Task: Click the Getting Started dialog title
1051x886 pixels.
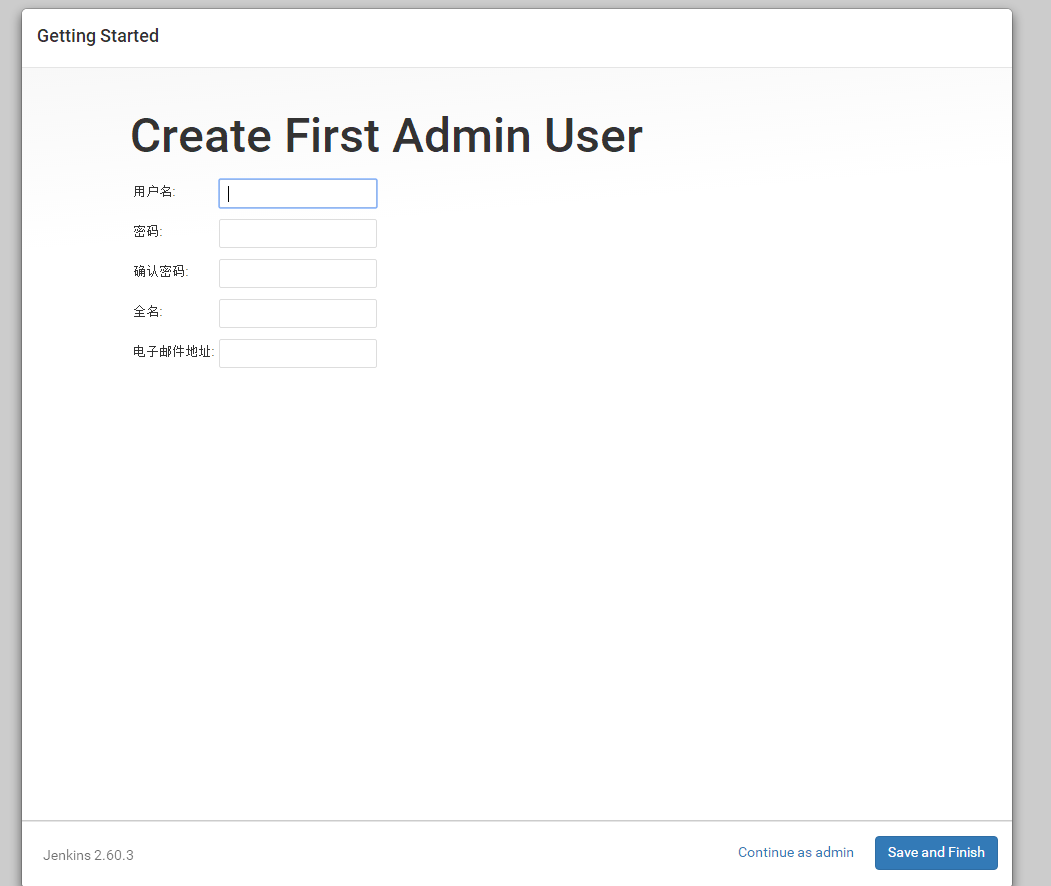Action: coord(98,37)
